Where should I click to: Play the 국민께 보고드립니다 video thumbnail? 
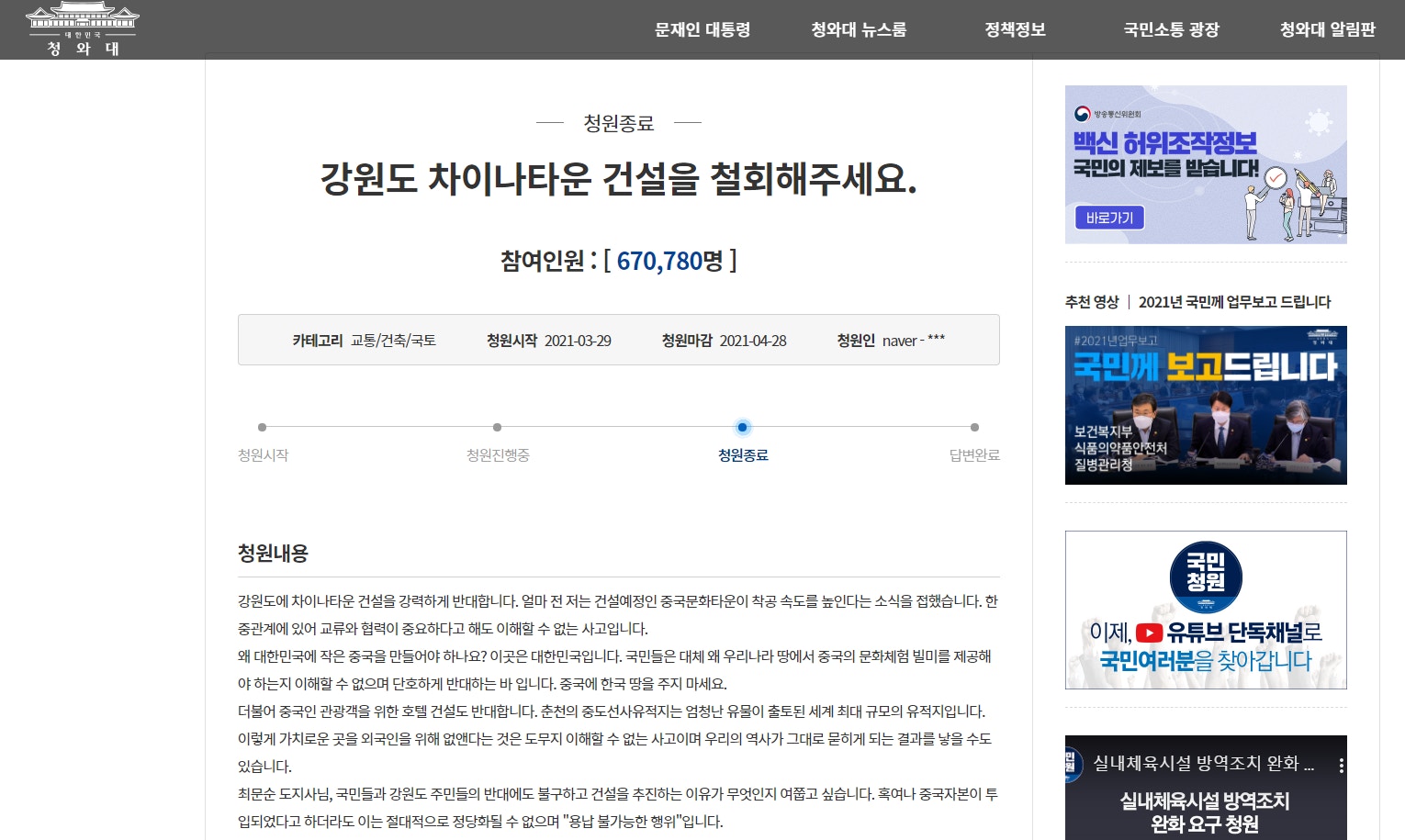coord(1206,405)
